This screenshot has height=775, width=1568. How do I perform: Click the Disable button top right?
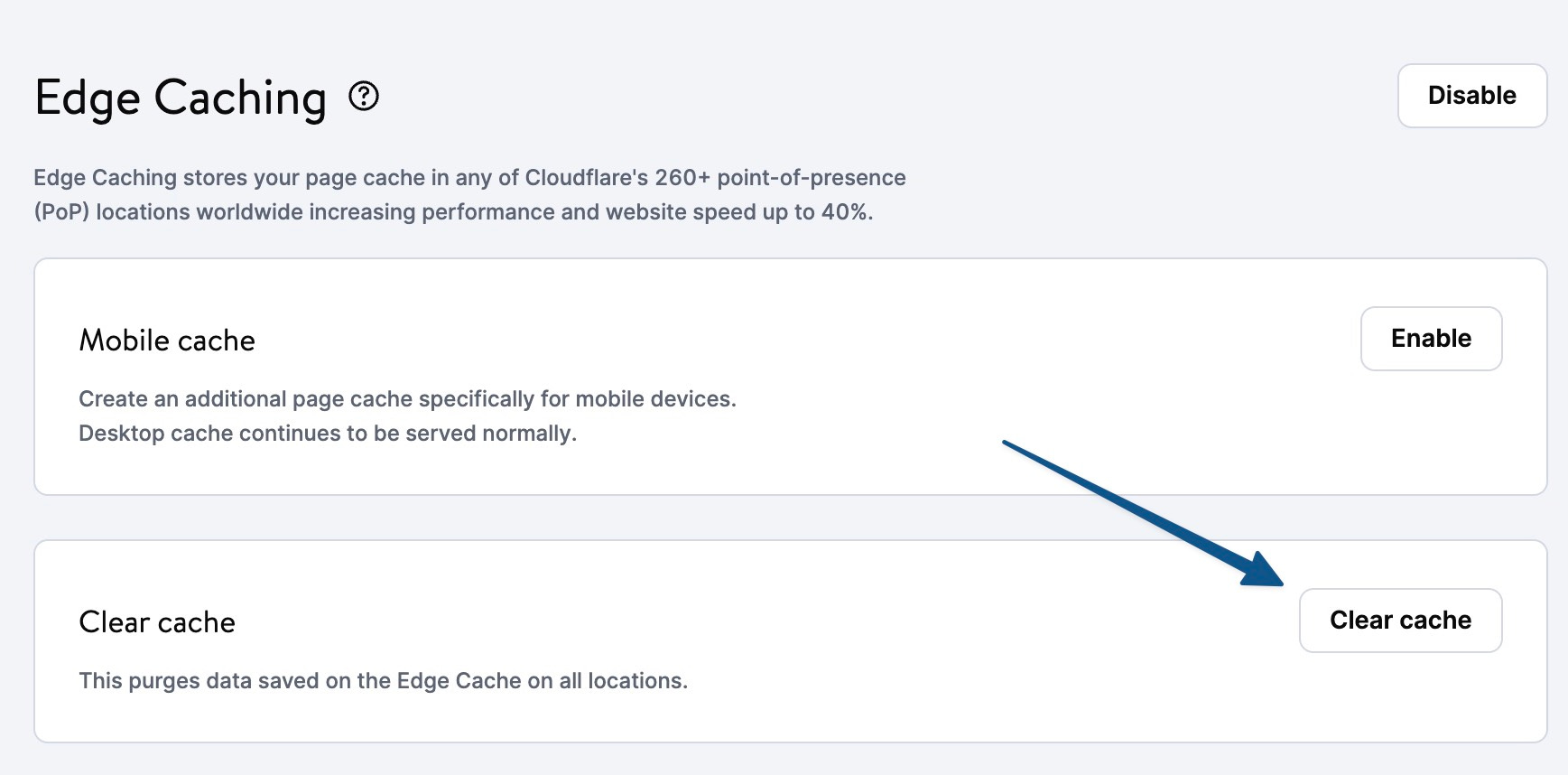[1471, 95]
